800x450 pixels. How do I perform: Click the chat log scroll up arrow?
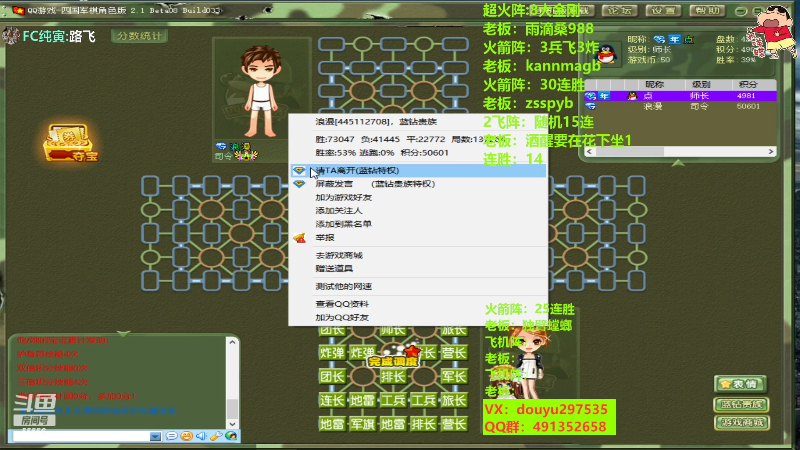232,342
